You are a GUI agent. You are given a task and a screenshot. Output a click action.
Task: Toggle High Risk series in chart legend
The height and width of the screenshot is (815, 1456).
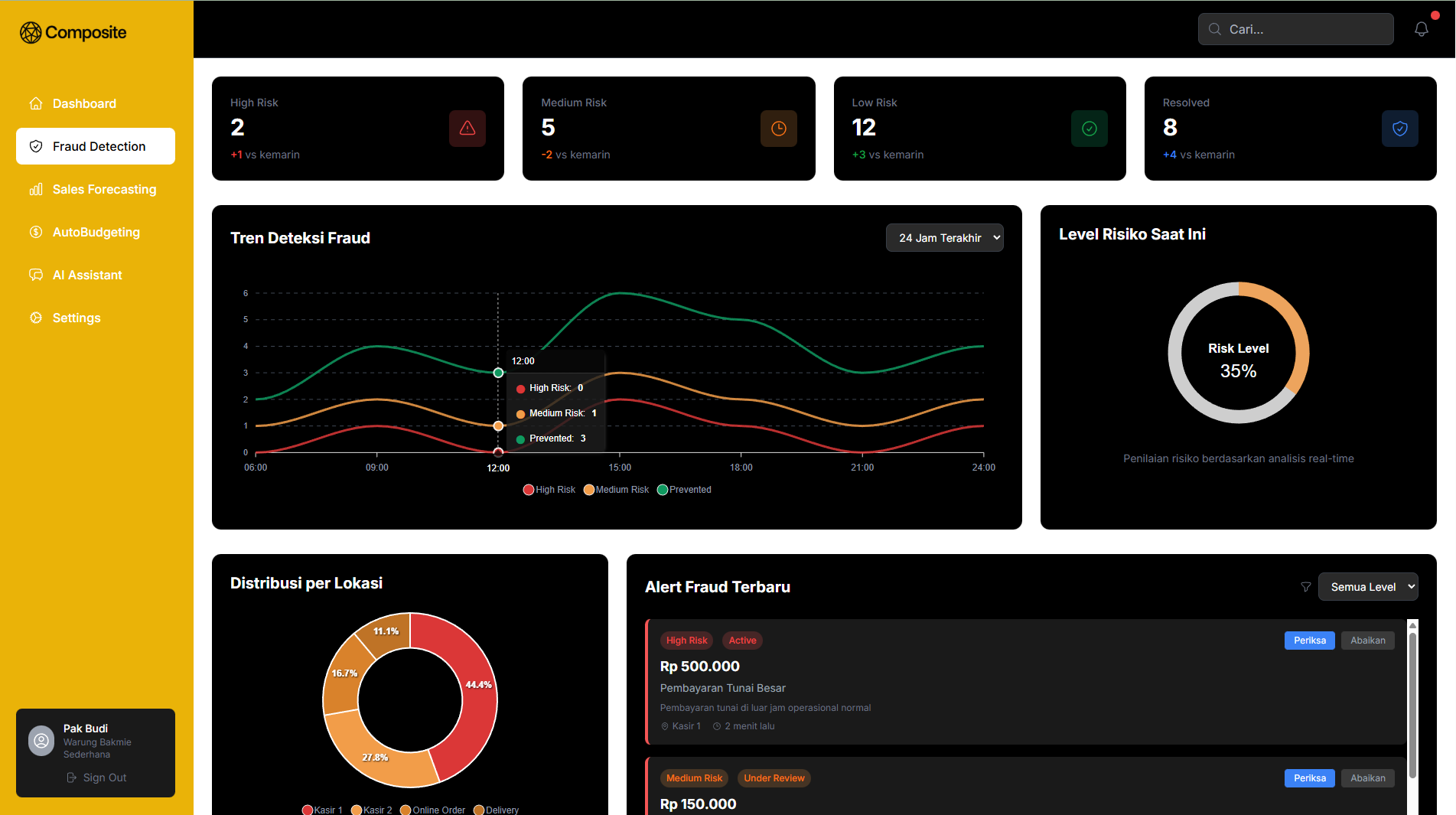549,490
